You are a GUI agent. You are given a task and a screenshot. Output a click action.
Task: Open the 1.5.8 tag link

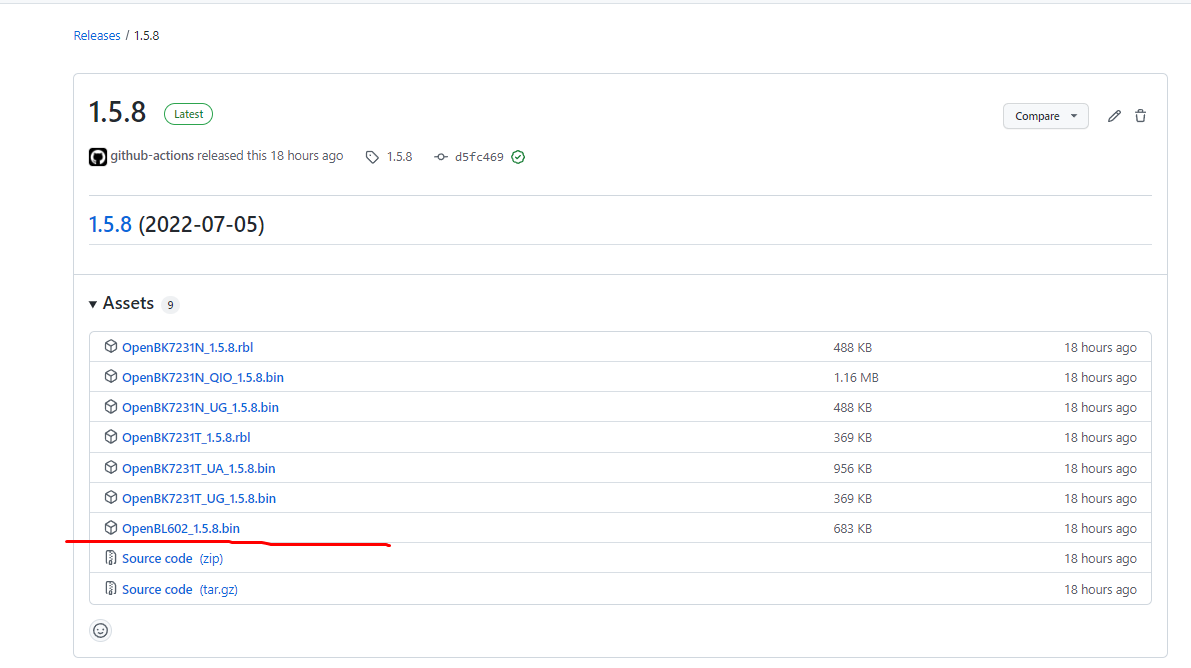(400, 157)
